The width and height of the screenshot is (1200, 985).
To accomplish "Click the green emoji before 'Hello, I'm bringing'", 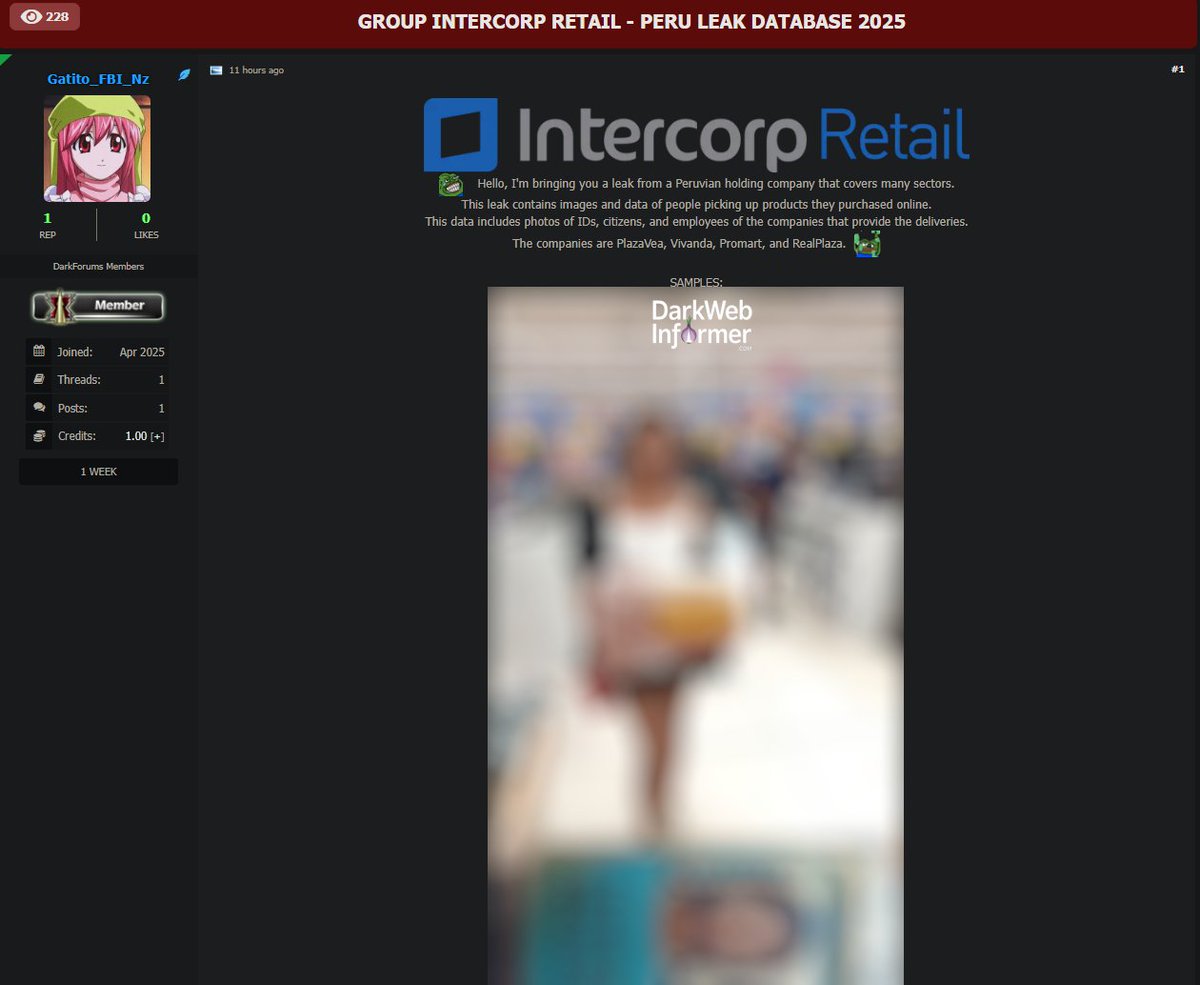I will 450,185.
